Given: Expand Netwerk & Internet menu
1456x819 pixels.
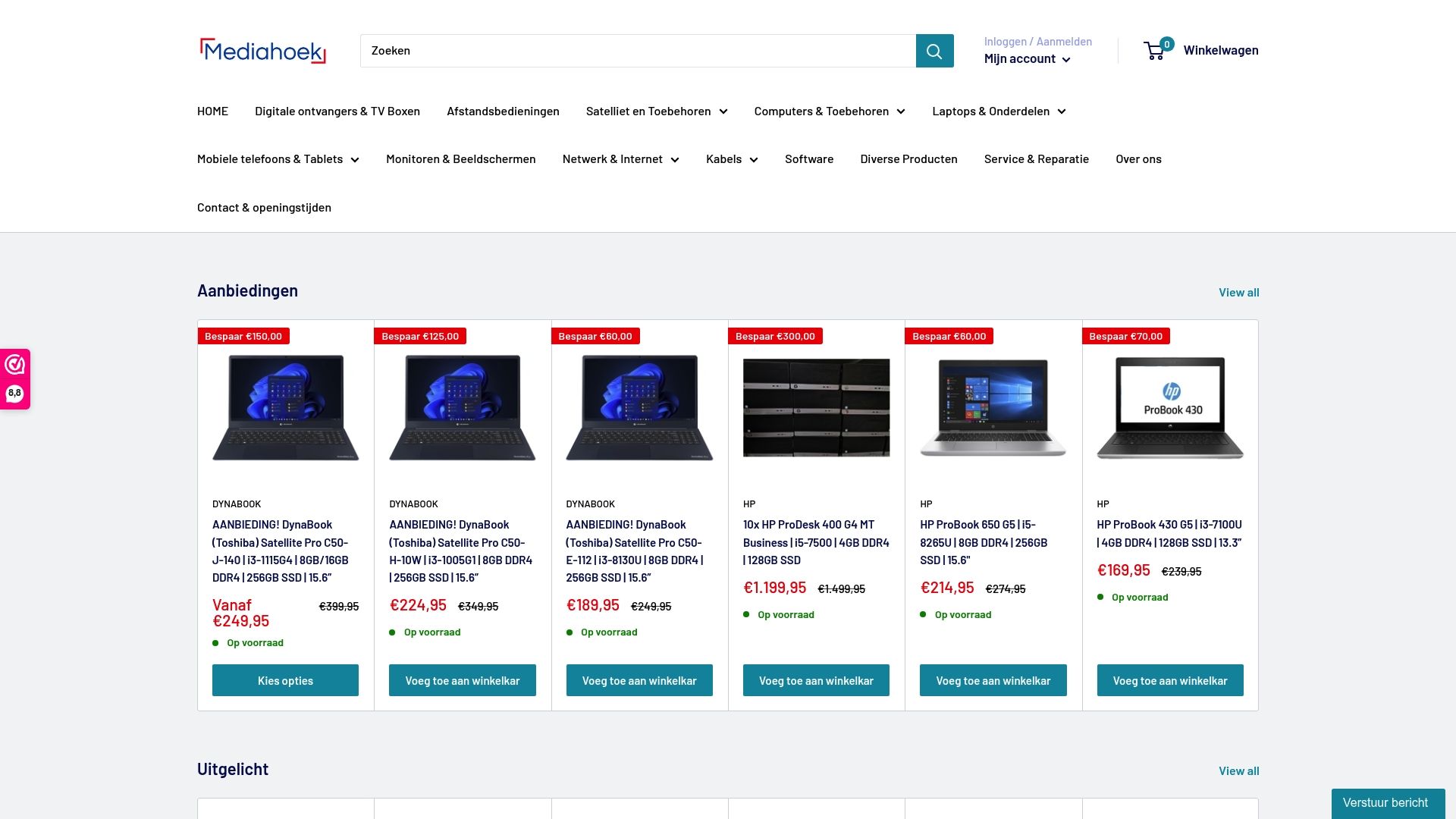Looking at the screenshot, I should click(621, 159).
